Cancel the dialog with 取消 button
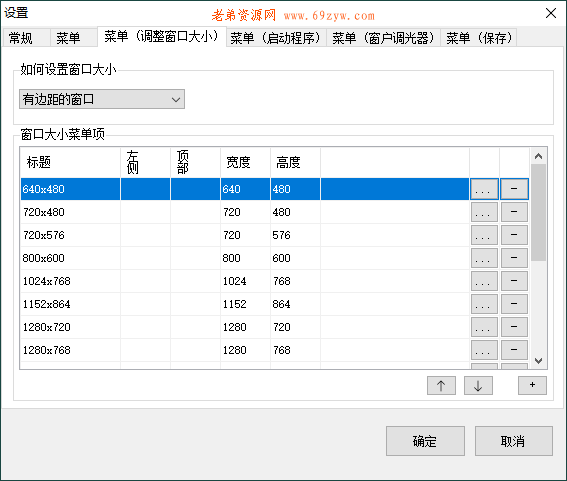 pos(513,441)
